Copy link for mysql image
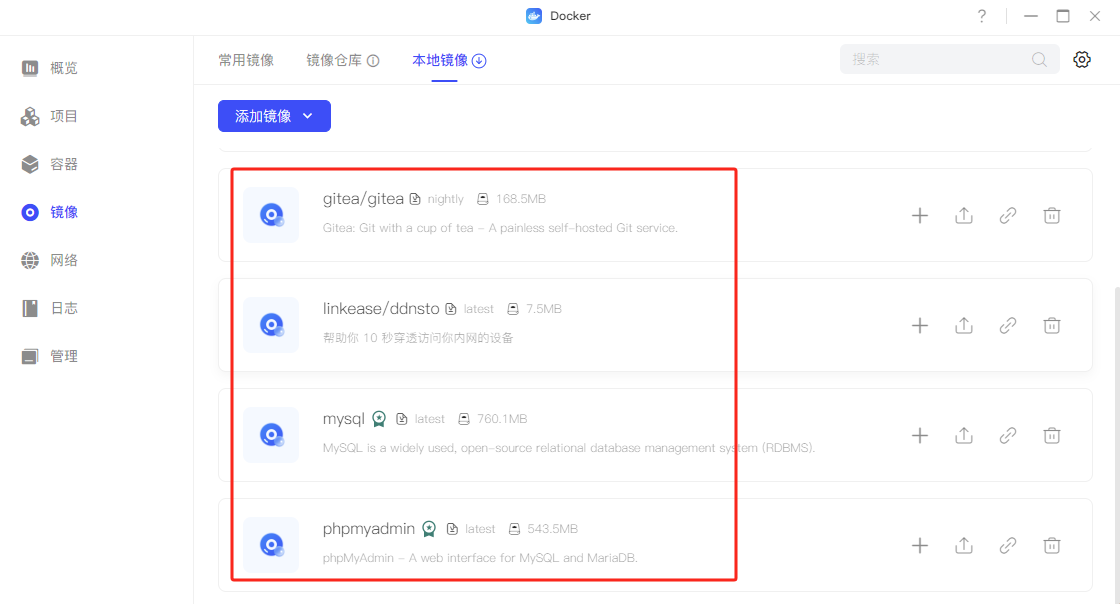The height and width of the screenshot is (604, 1120). [x=1008, y=436]
